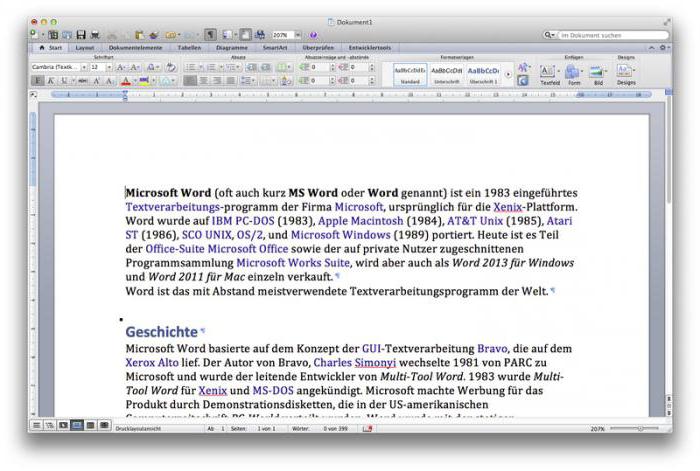Apply superscript formatting
Viewport: 700px width, 471px height.
96,81
